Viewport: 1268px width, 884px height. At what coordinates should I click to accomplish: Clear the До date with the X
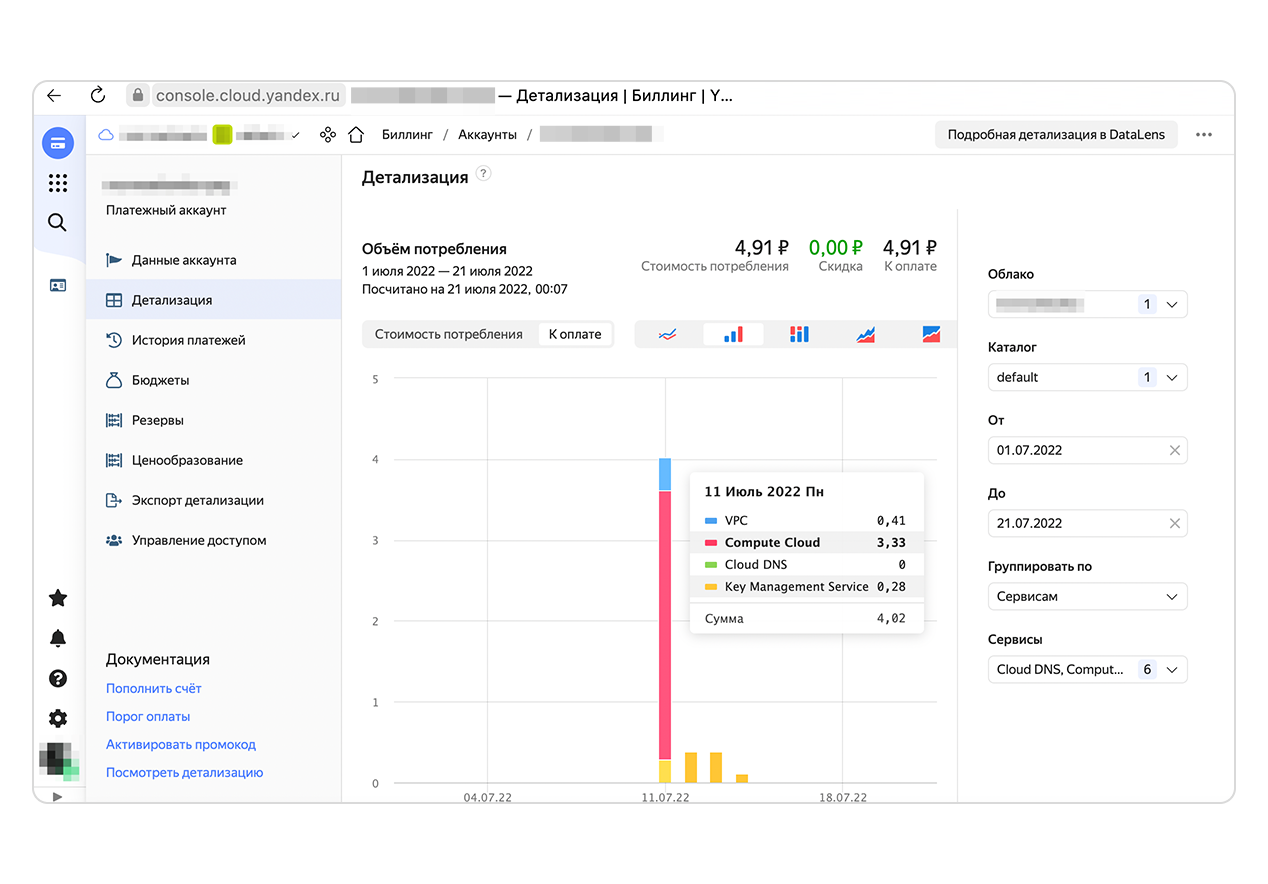coord(1175,523)
